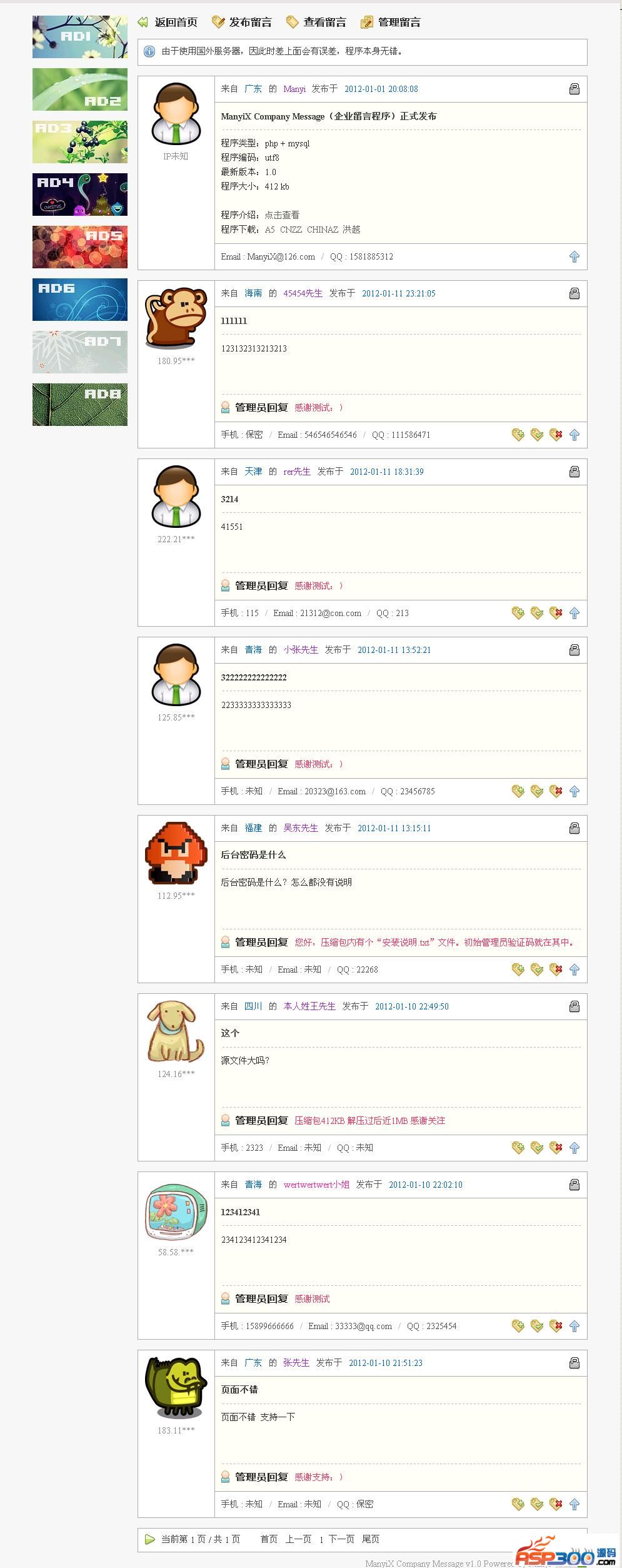Click the tag-plus reply icon on wertwertwert小姐's message
Screen dimensions: 622x1568
pos(518,1326)
